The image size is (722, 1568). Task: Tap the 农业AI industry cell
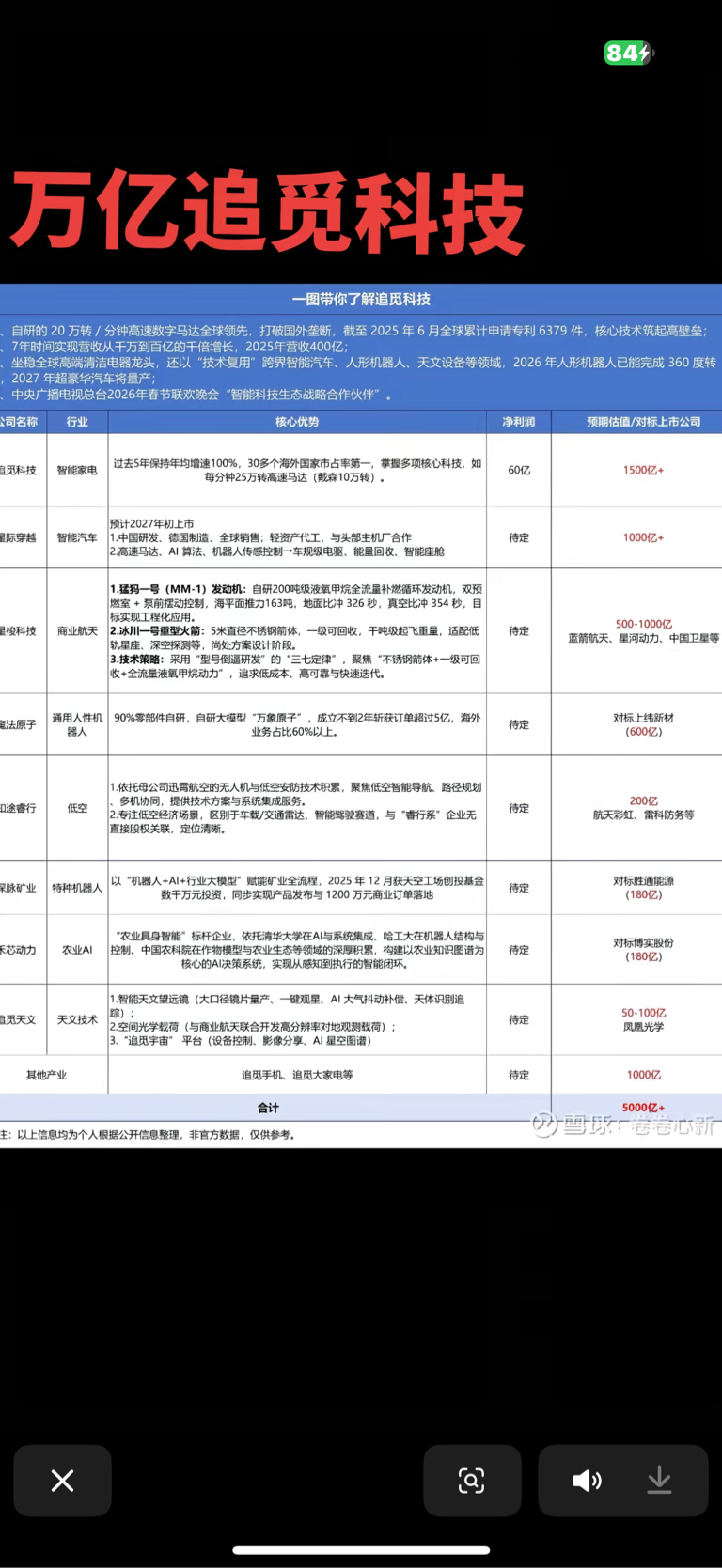pyautogui.click(x=77, y=950)
